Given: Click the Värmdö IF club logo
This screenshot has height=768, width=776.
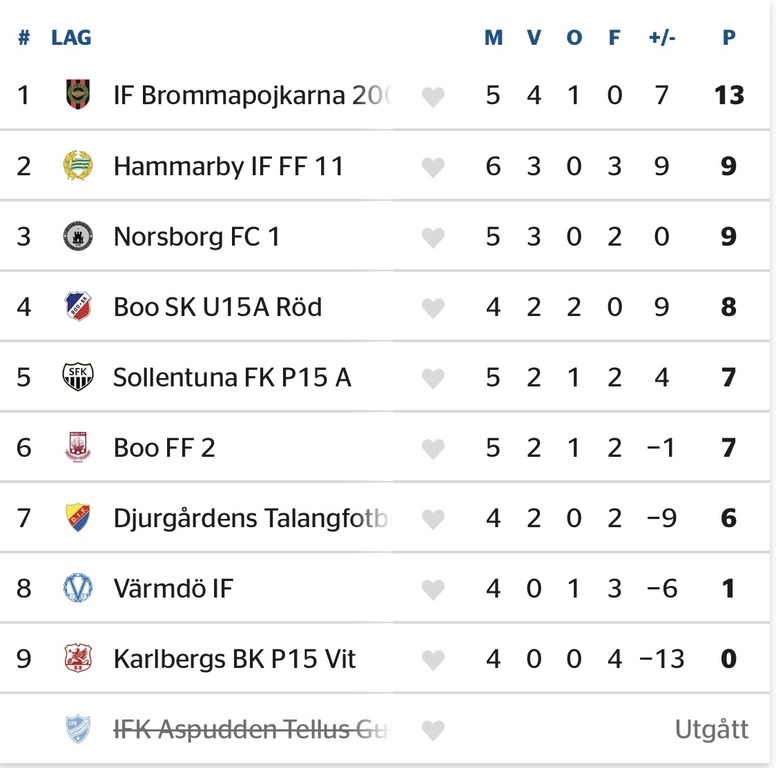Looking at the screenshot, I should pyautogui.click(x=78, y=588).
